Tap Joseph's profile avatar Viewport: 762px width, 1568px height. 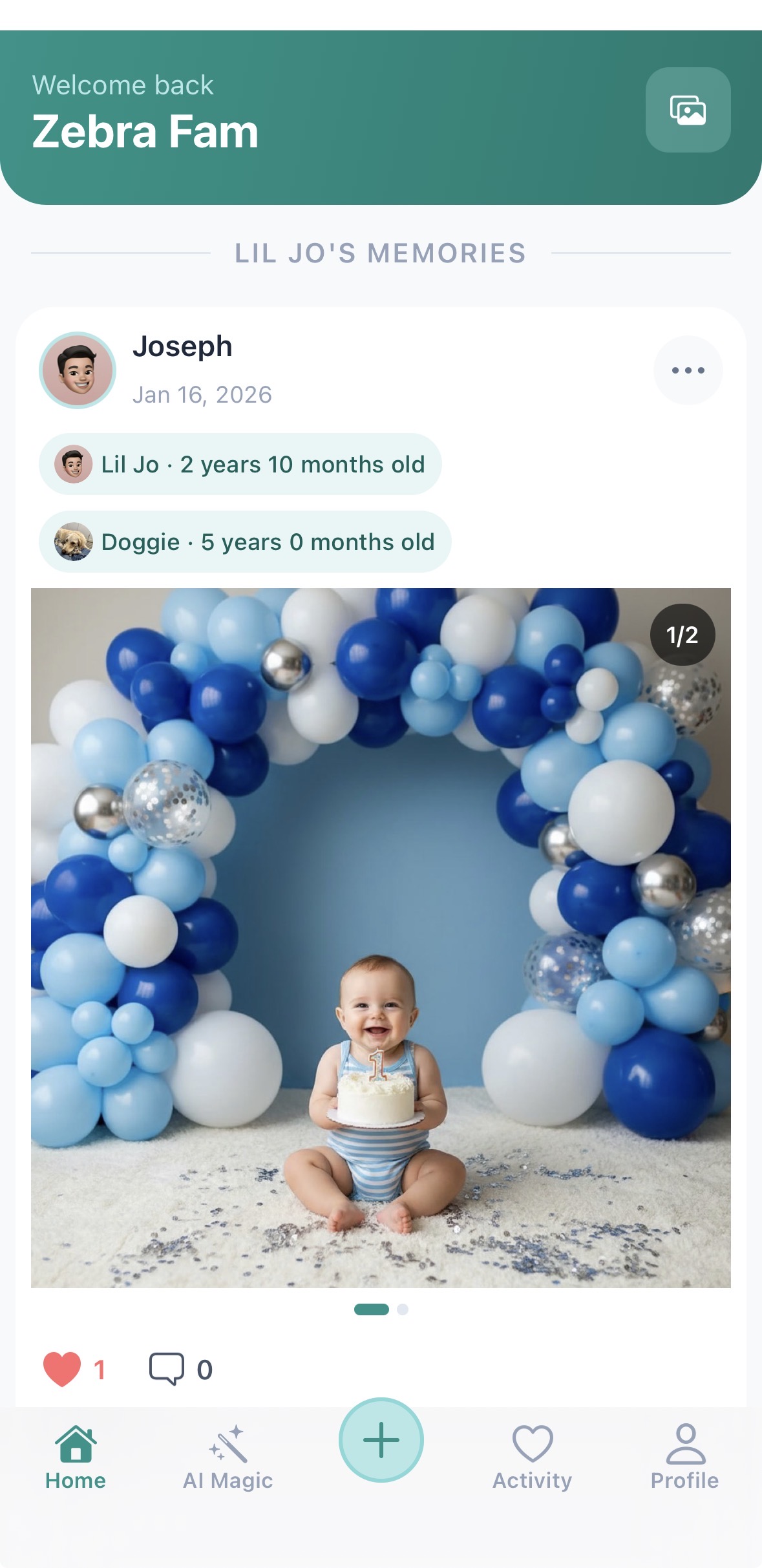coord(78,370)
